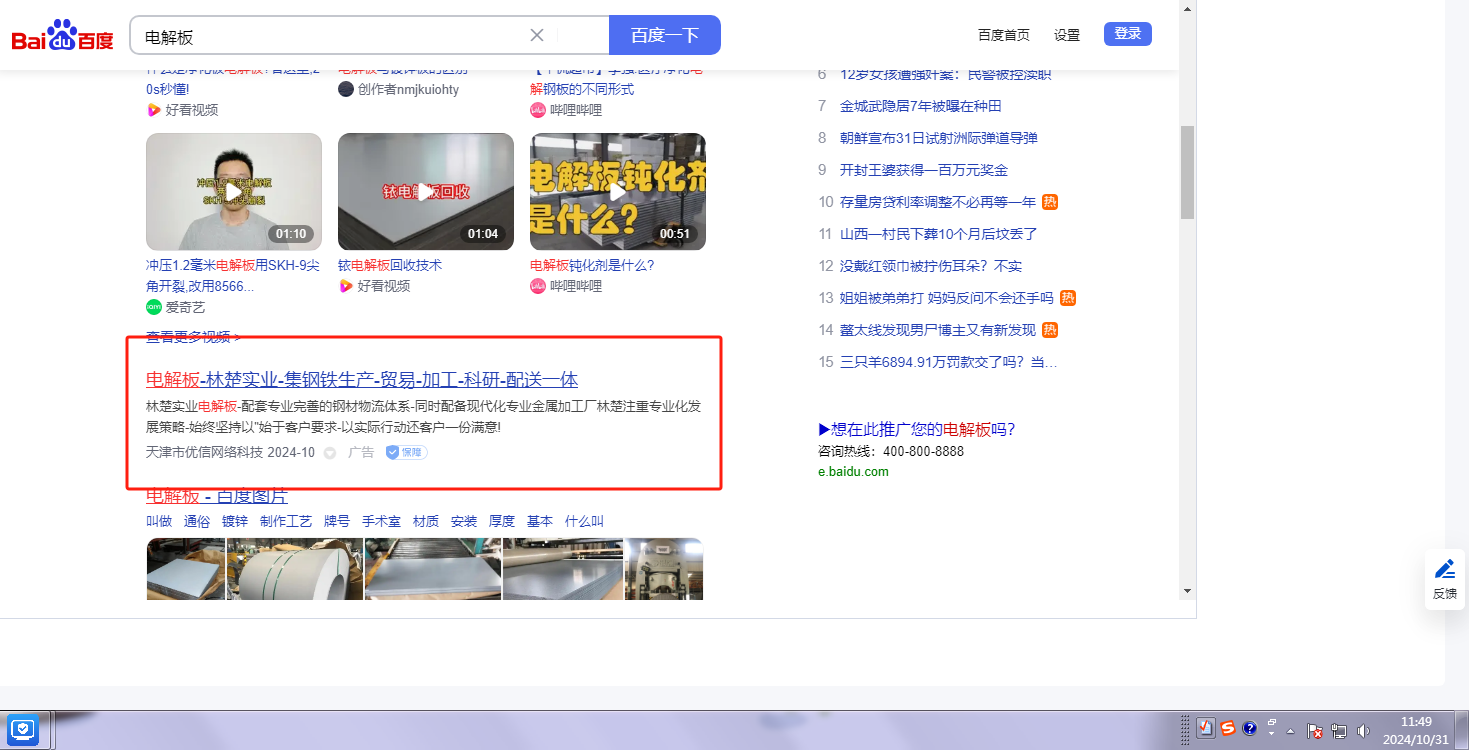1469x750 pixels.
Task: Play the 铱电解板回收 video lasting 01:04
Action: pos(426,192)
